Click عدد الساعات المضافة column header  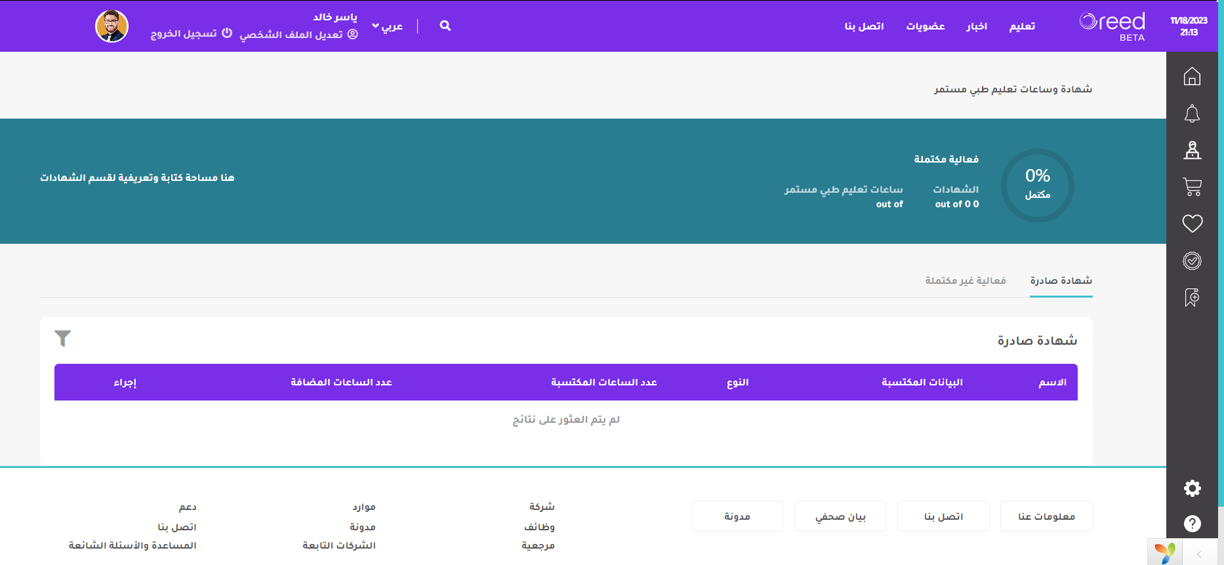coord(341,383)
